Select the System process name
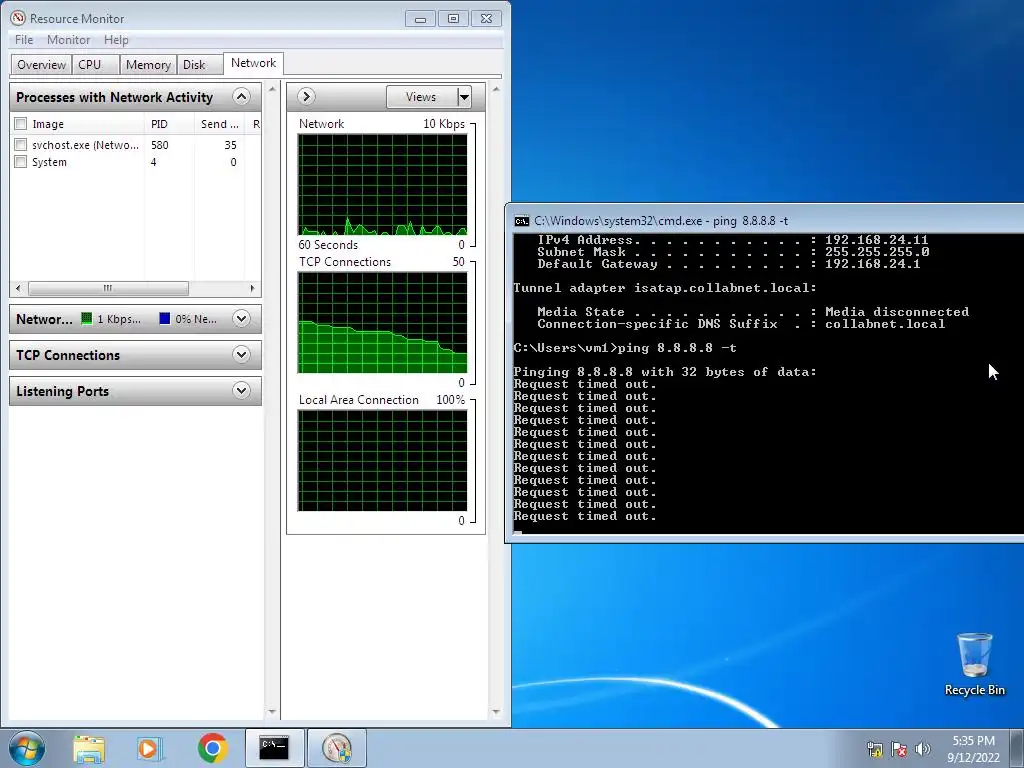The height and width of the screenshot is (768, 1024). (x=49, y=162)
